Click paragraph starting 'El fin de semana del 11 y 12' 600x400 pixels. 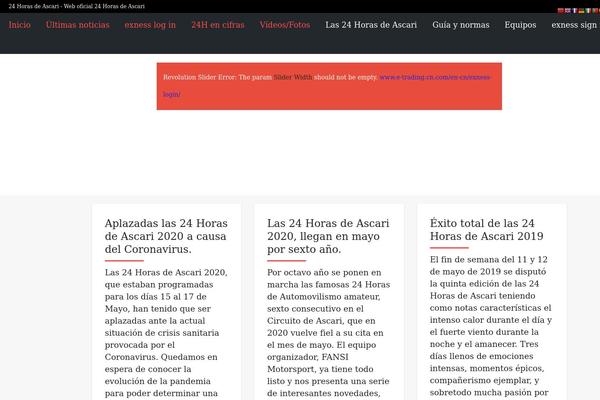(491, 326)
